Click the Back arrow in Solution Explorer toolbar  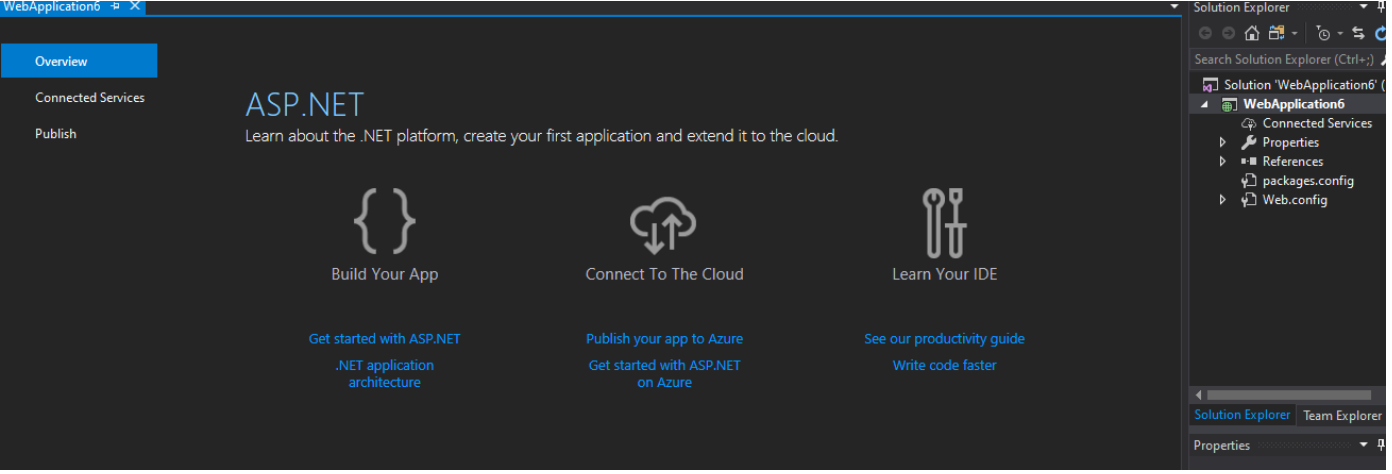pyautogui.click(x=1205, y=33)
